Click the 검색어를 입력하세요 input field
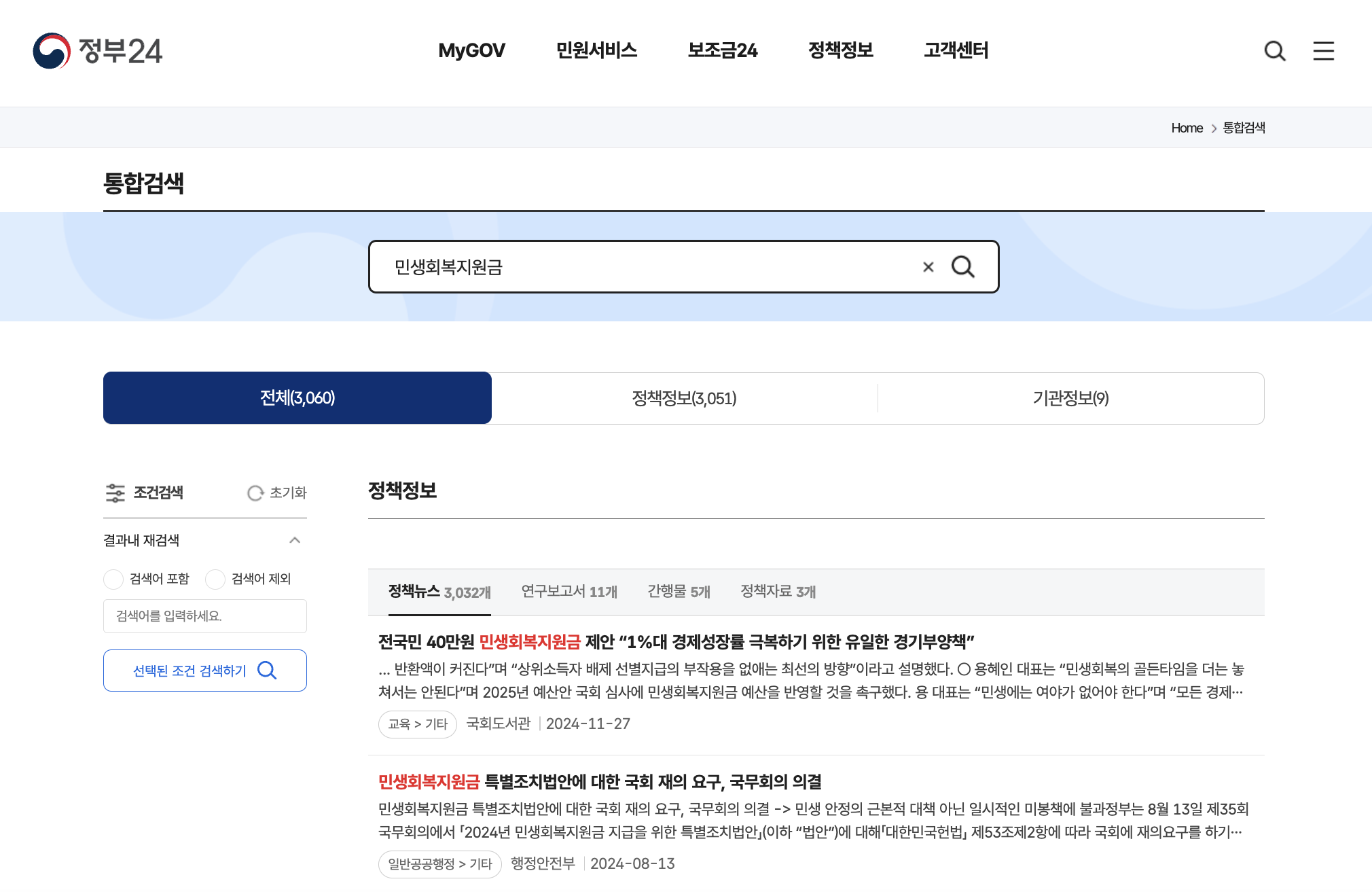 (205, 616)
